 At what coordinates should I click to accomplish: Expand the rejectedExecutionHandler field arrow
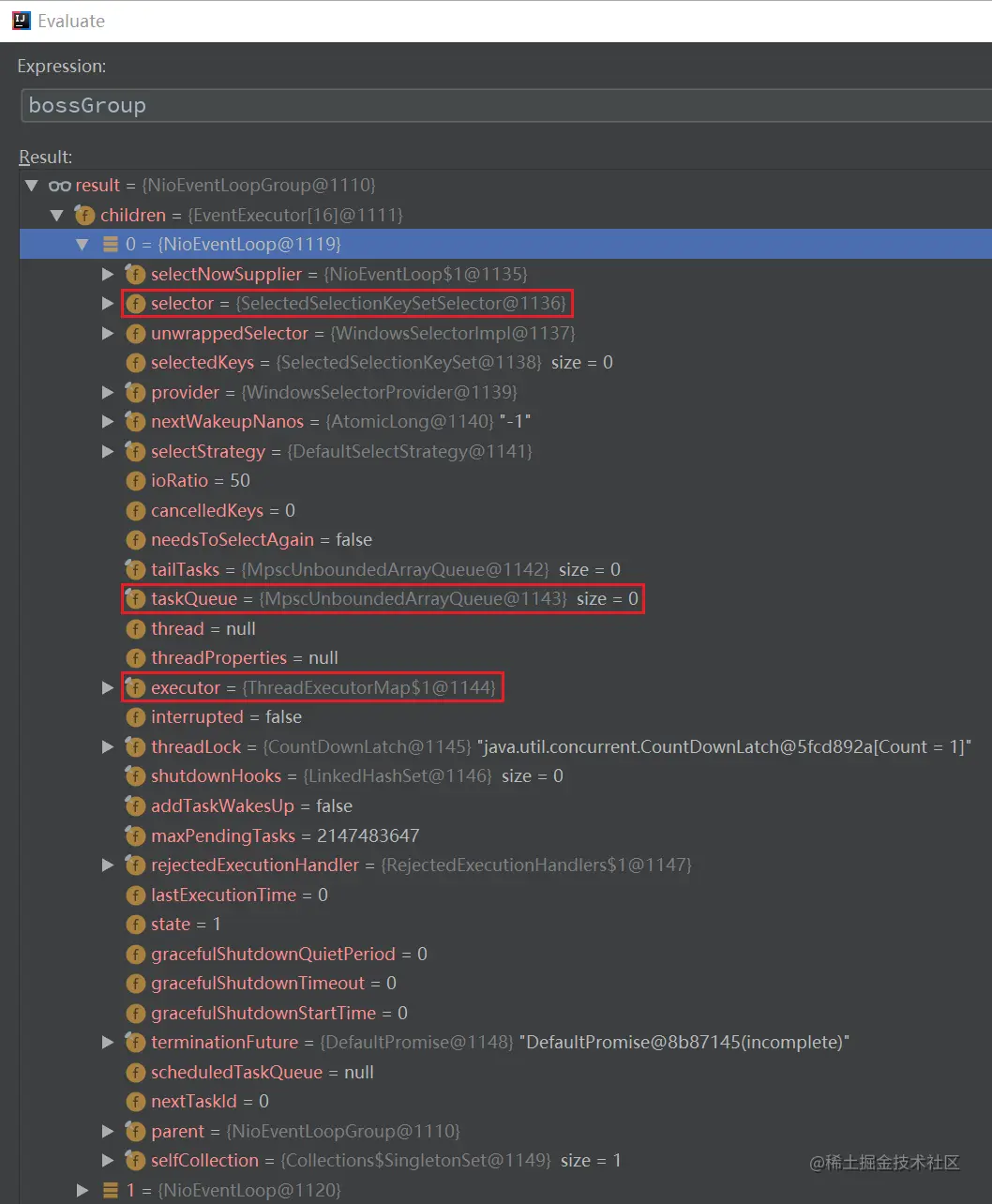click(x=109, y=865)
